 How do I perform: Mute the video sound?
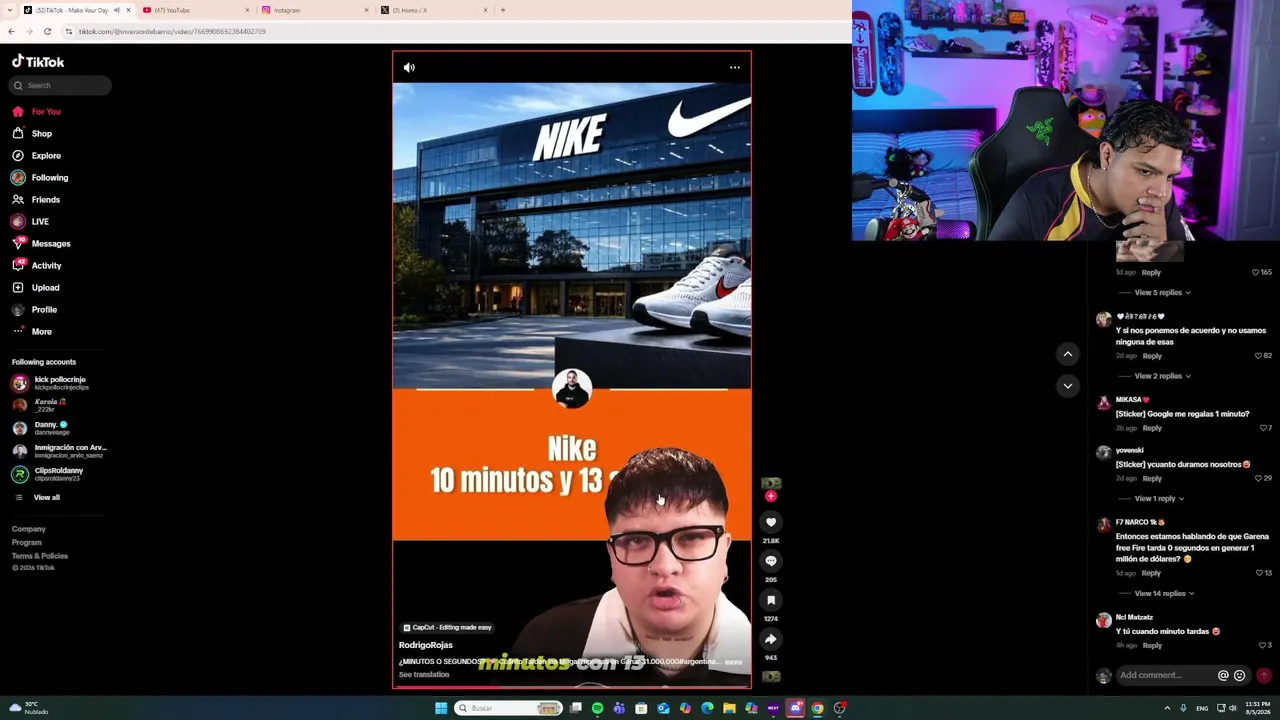[409, 67]
